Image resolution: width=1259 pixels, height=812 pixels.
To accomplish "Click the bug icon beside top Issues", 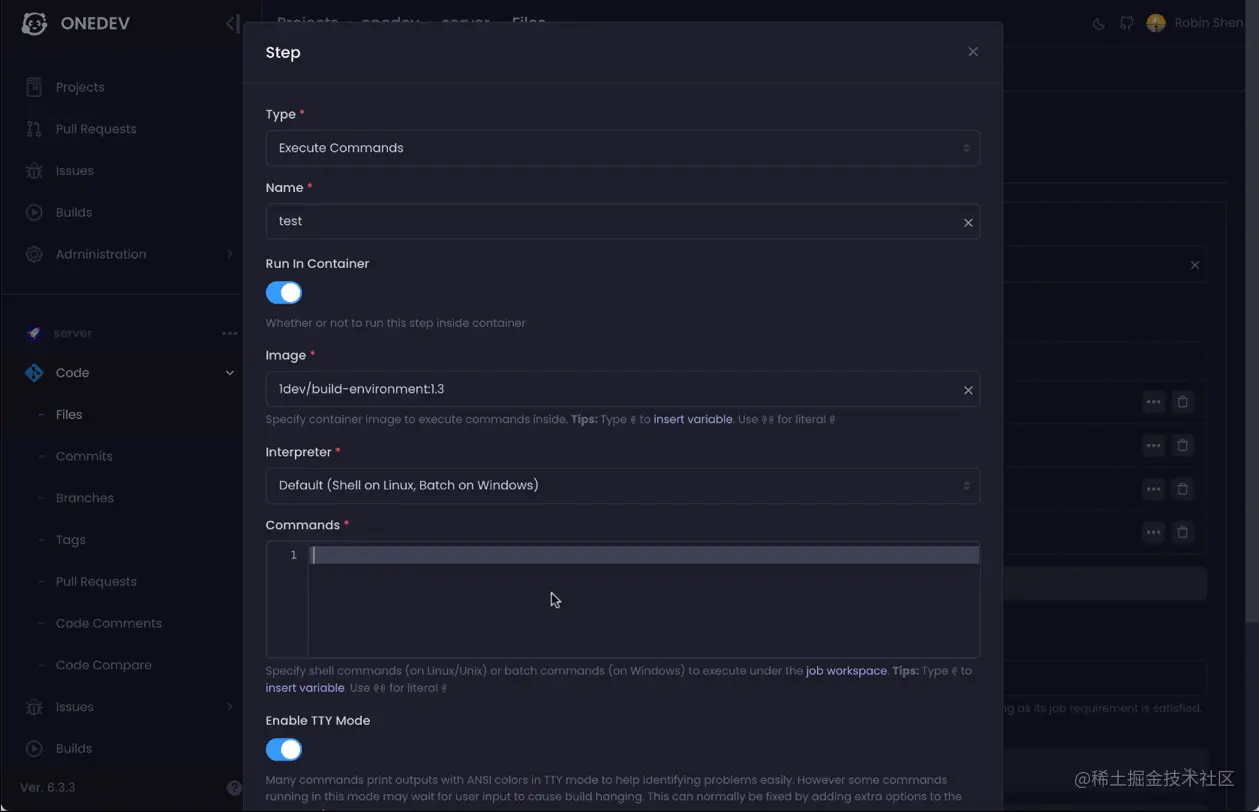I will click(34, 171).
